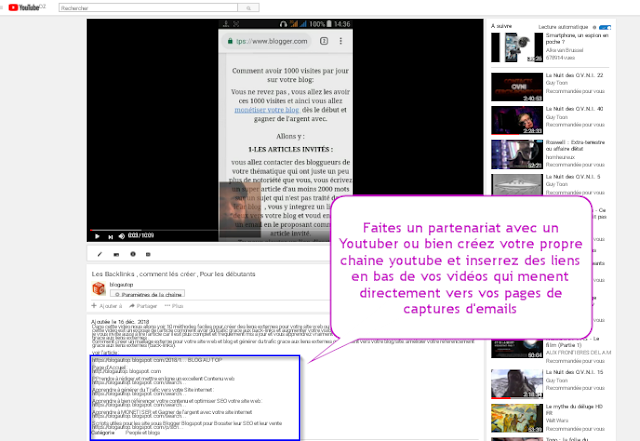Viewport: 640px width, 441px height.
Task: Open the blogautop channel name
Action: [x=121, y=284]
